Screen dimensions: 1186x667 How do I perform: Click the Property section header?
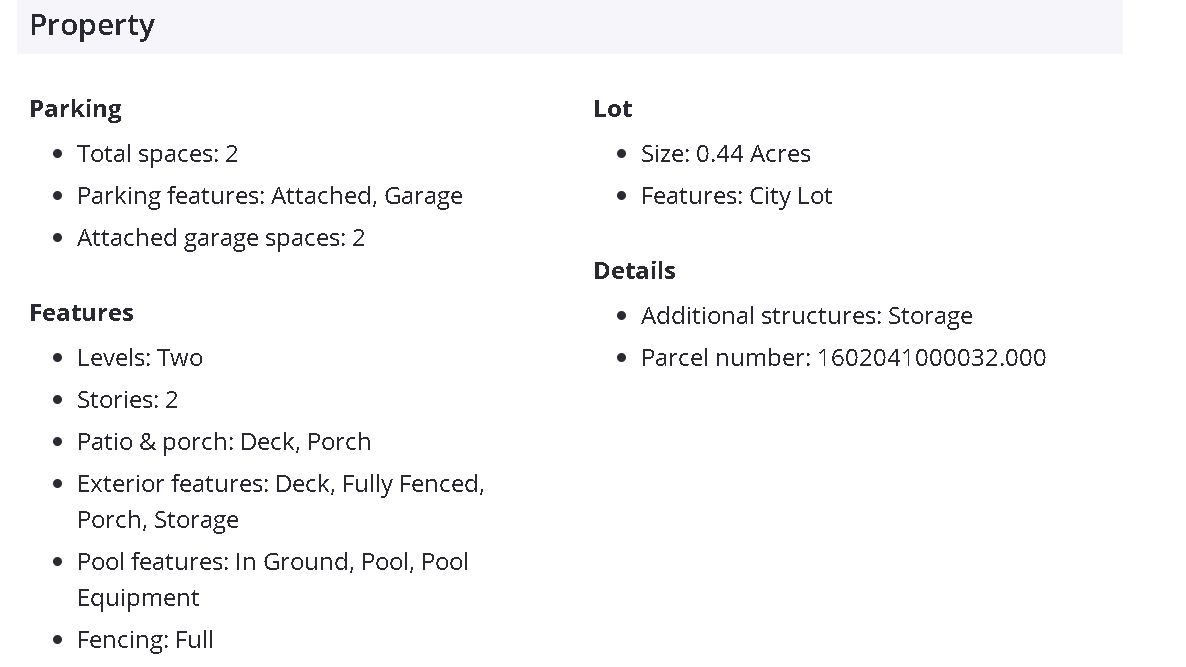pyautogui.click(x=92, y=26)
